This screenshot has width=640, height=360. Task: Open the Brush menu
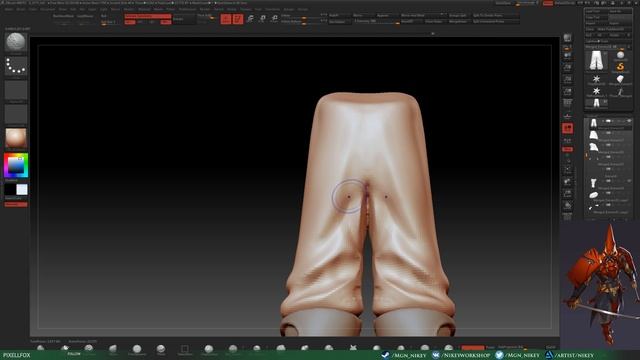click(x=20, y=9)
